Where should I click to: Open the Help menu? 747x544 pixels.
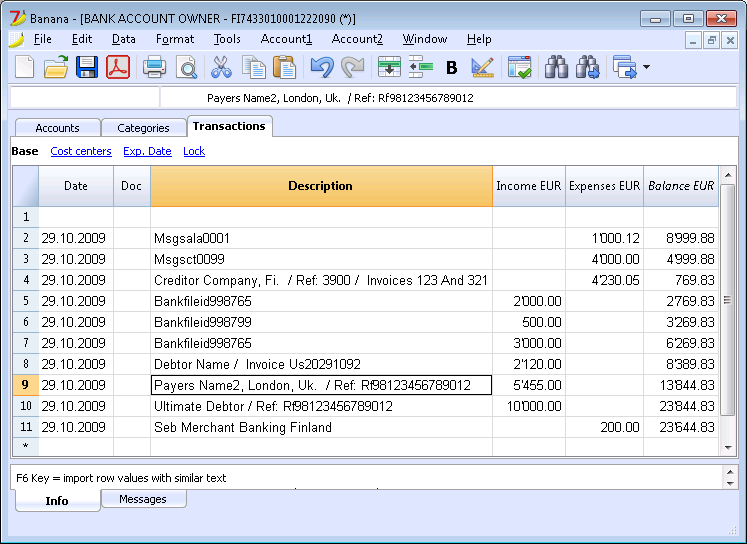click(x=479, y=39)
